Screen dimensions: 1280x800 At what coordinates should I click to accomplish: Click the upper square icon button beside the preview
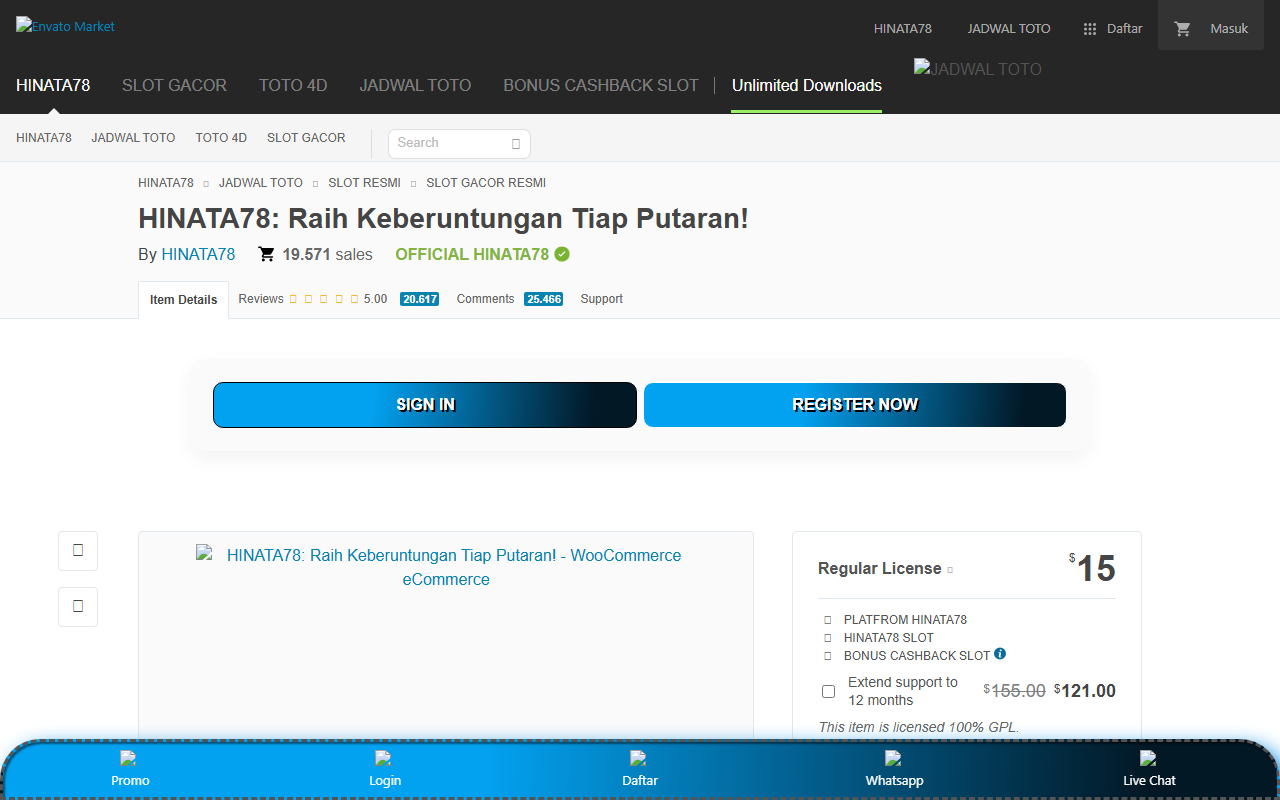pos(78,551)
